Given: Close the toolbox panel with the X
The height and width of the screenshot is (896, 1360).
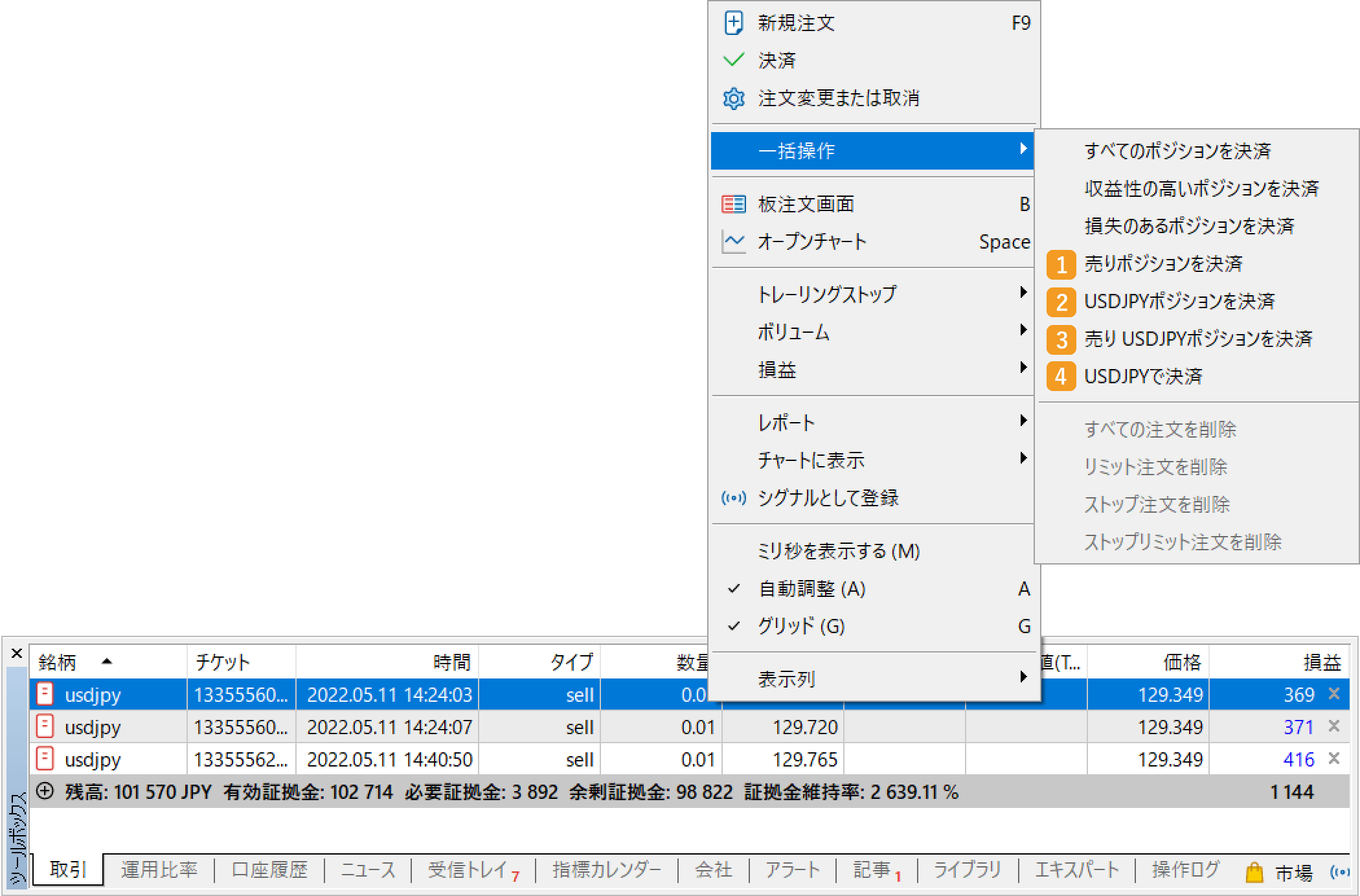Looking at the screenshot, I should 17,654.
